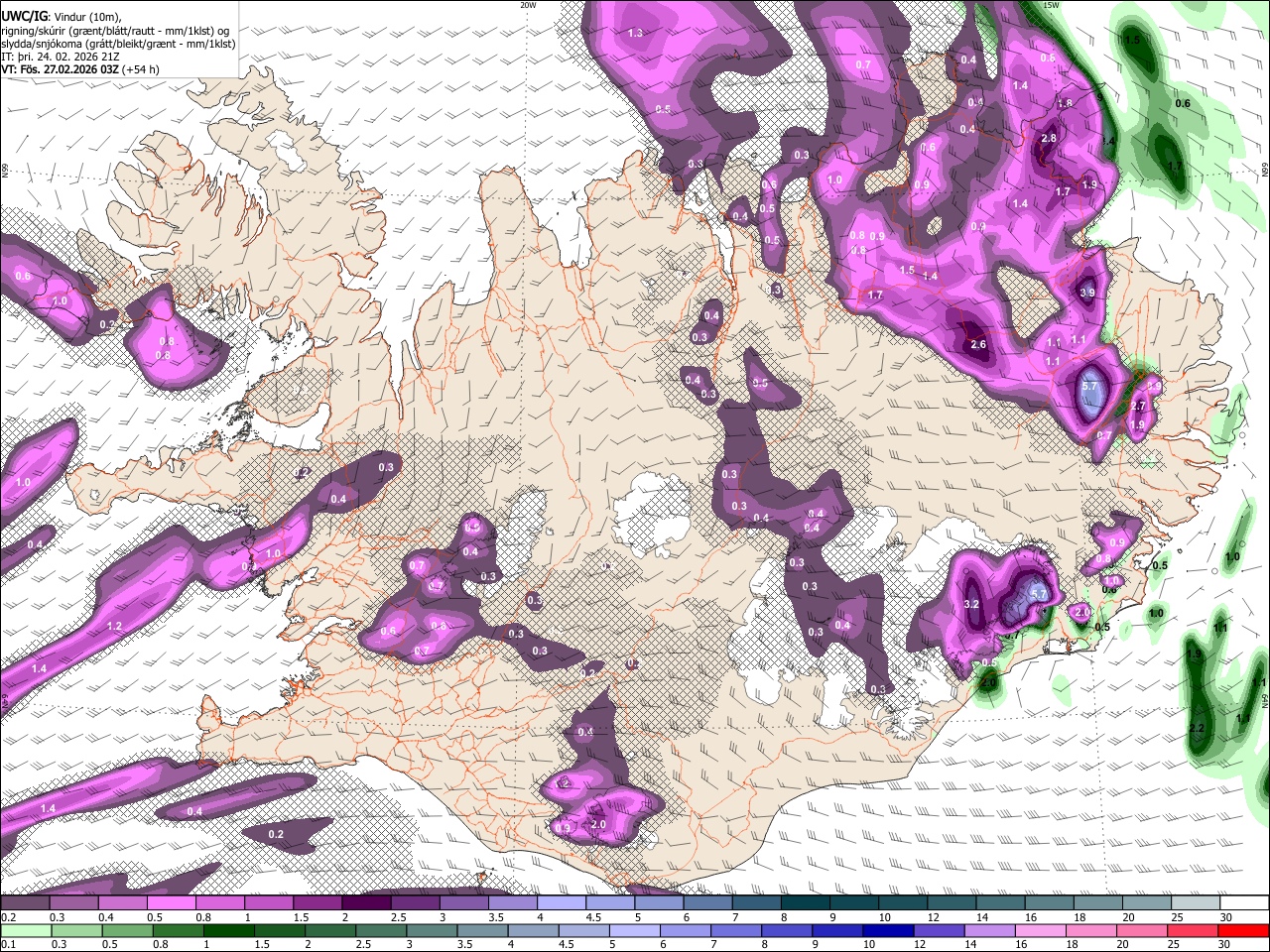Click the pale green swatch above 0.1 in legend
Screen dimensions: 1270x952
pyautogui.click(x=25, y=931)
